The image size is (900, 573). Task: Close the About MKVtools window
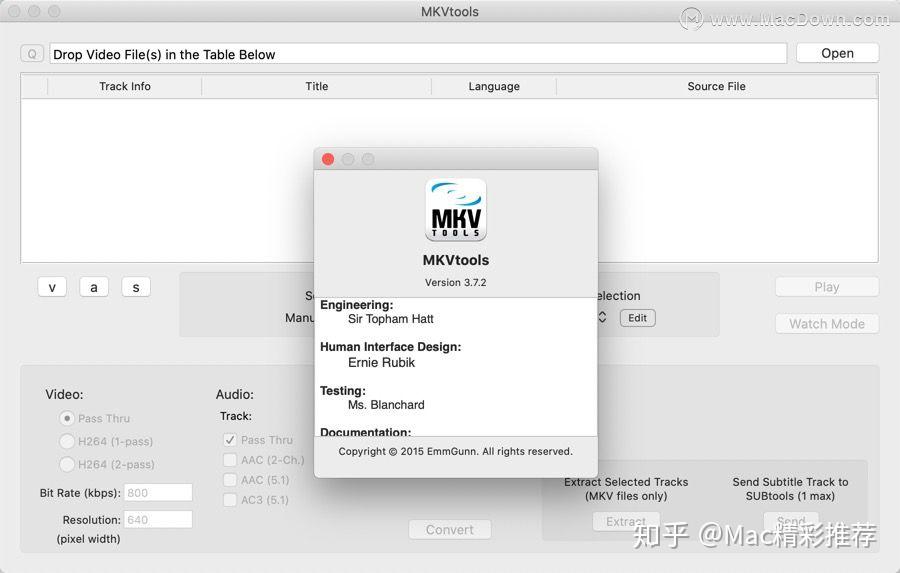328,159
